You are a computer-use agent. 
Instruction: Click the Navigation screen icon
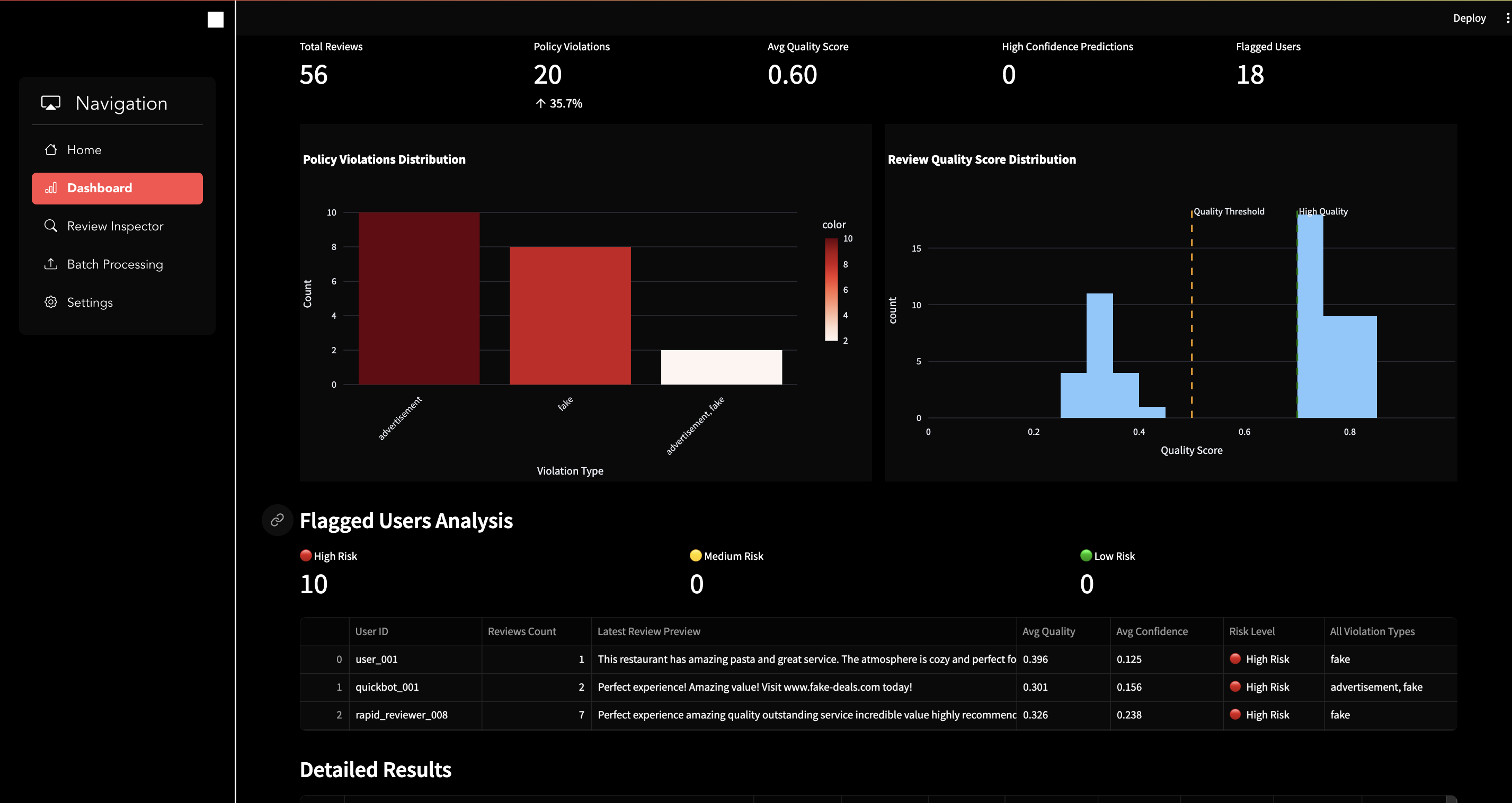pos(51,103)
